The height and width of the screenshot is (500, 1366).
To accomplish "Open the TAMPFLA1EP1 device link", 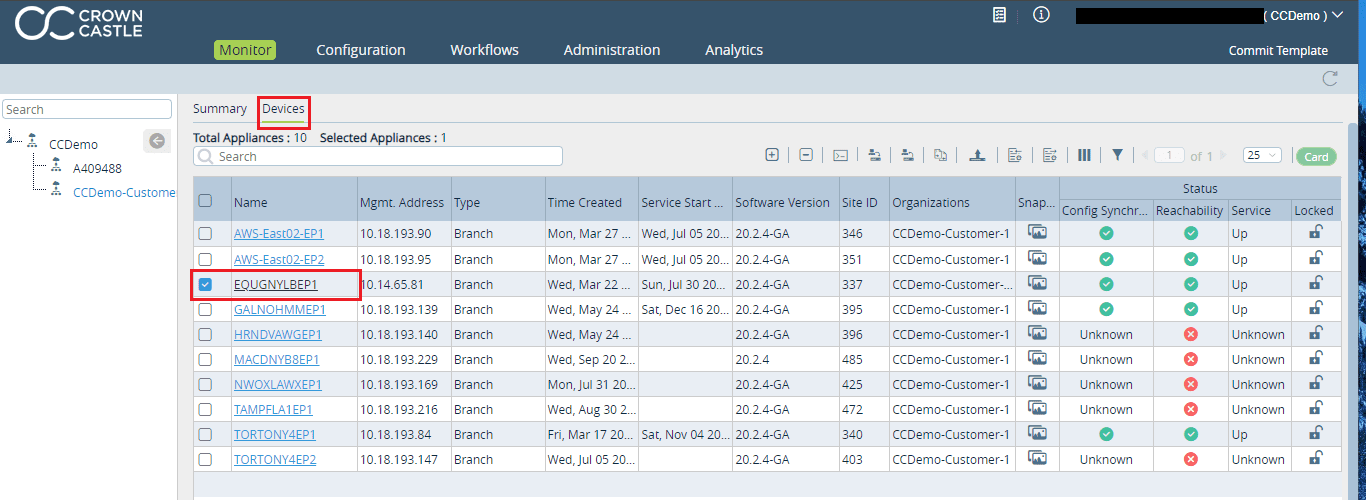I will point(273,409).
